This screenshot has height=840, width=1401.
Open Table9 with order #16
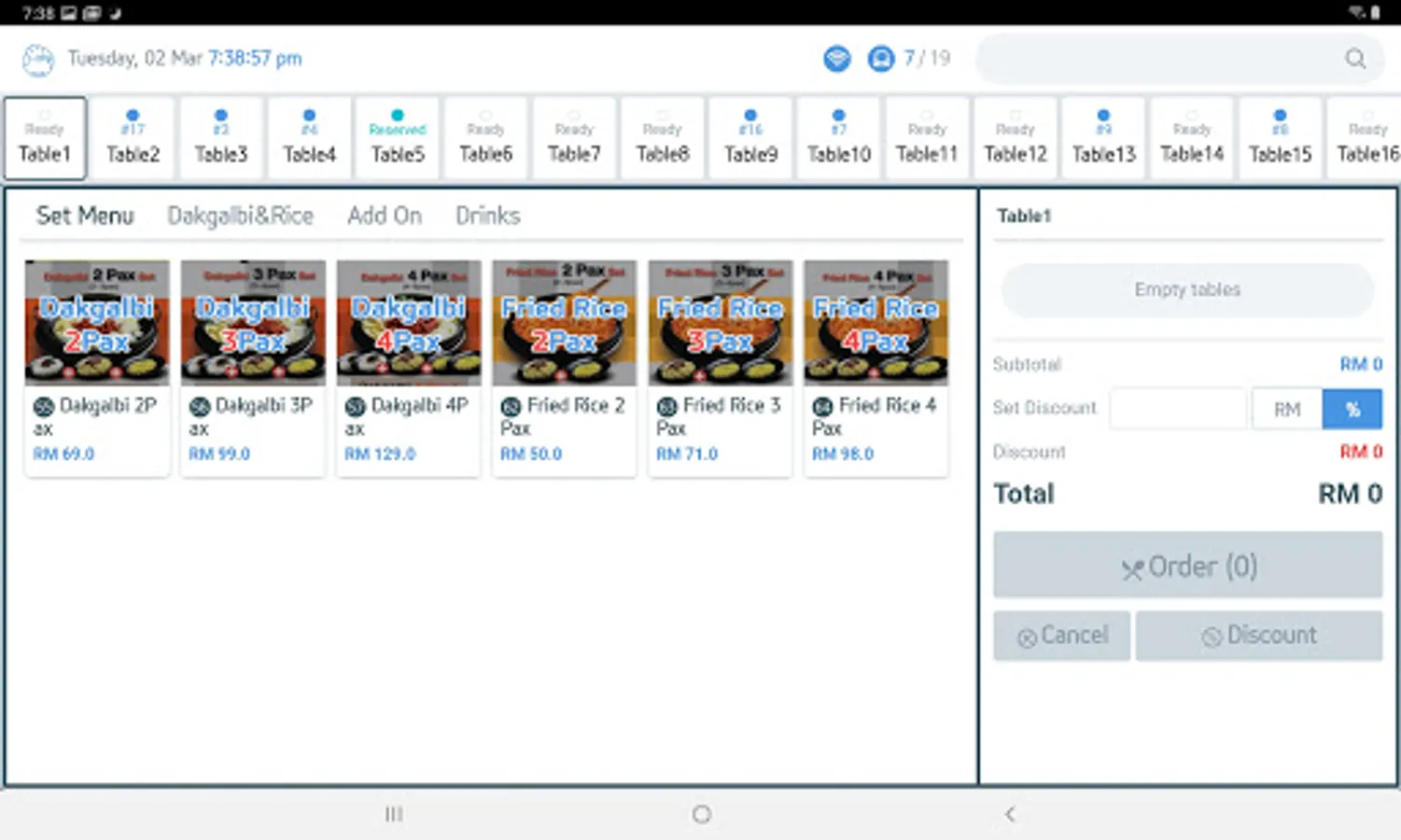click(750, 138)
